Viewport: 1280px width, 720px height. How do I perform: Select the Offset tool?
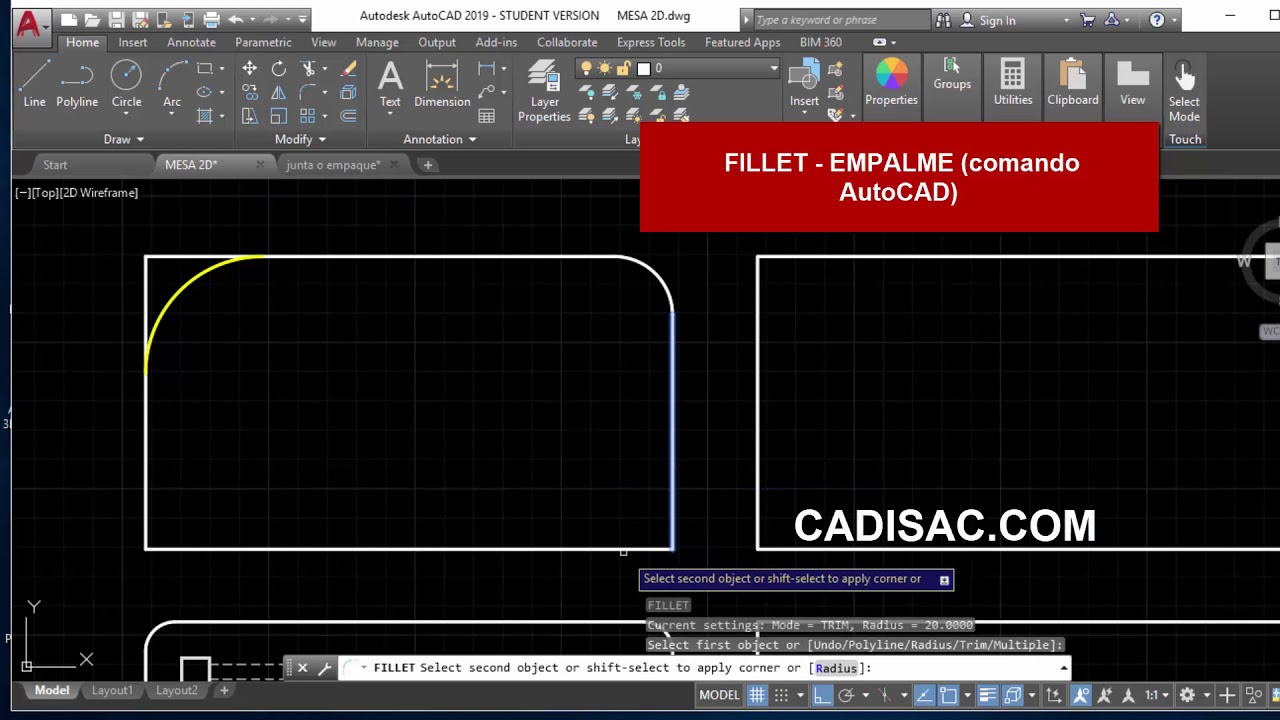click(348, 116)
